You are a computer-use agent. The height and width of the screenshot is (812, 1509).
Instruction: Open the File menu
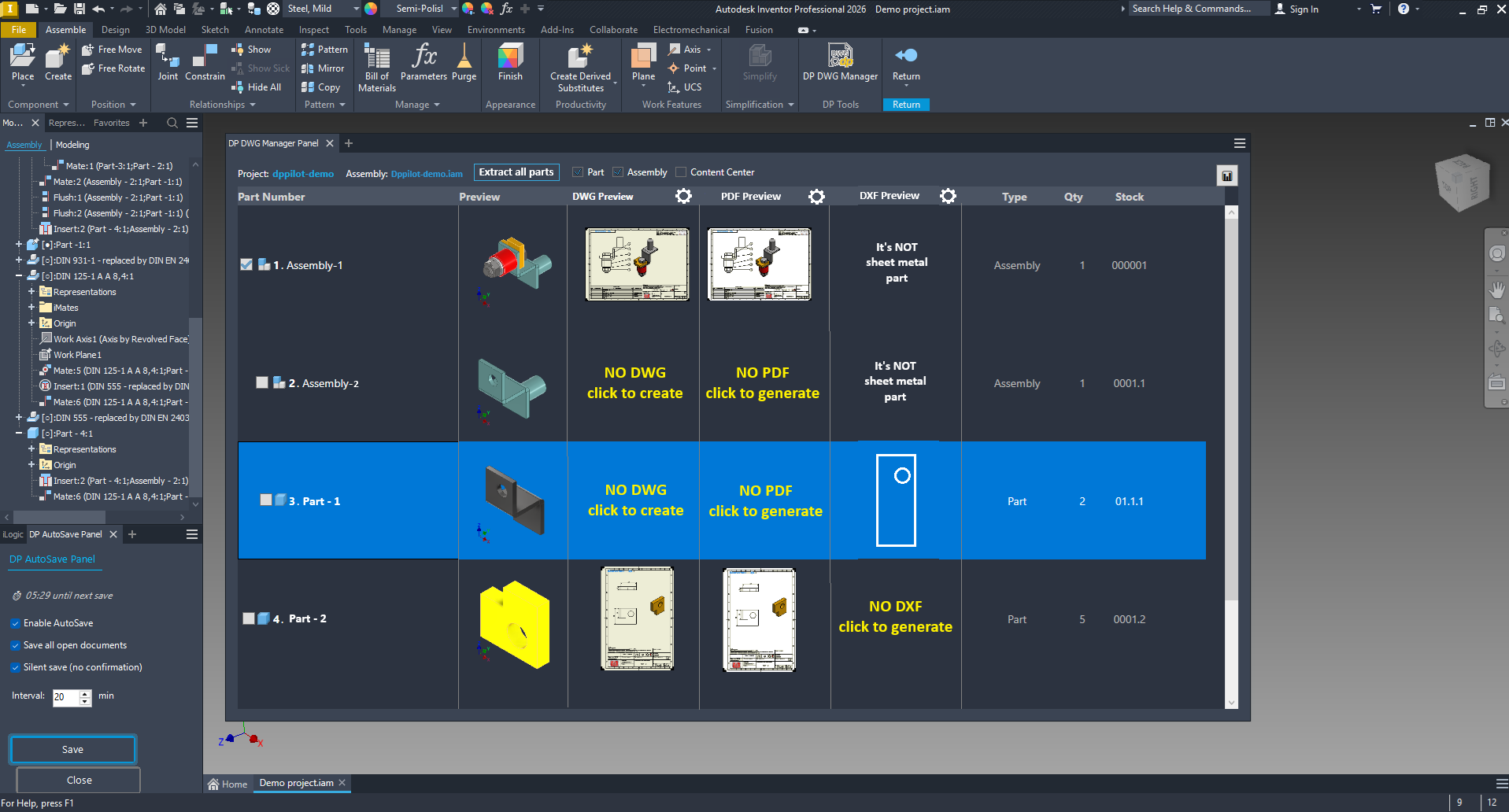tap(19, 30)
